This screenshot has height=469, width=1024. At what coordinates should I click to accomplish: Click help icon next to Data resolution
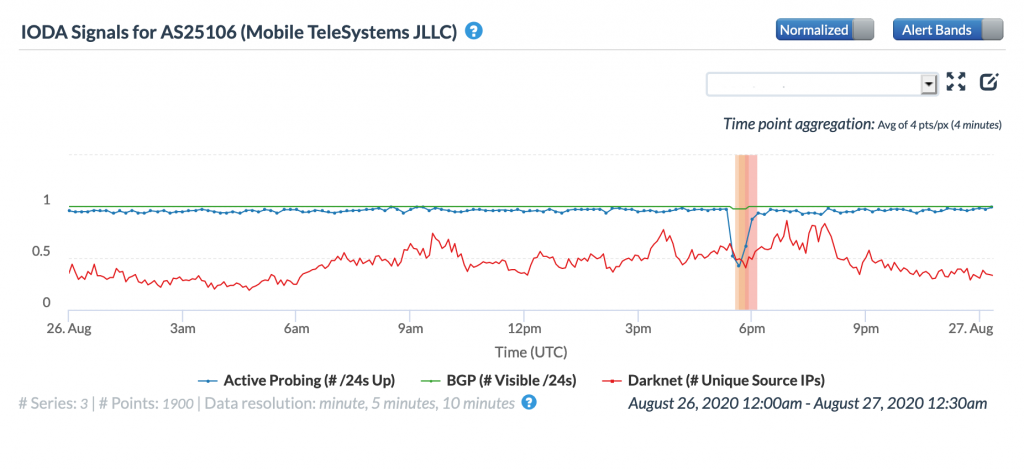pos(529,403)
